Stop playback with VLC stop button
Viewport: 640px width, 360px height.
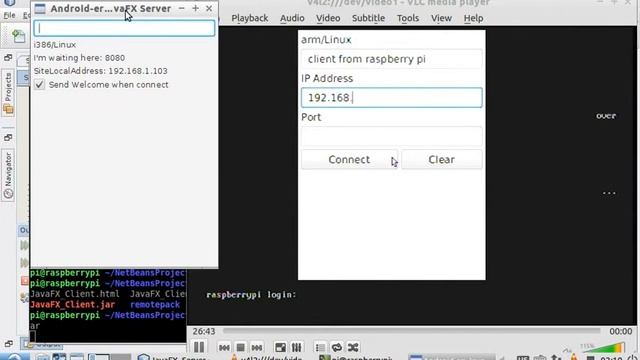pyautogui.click(x=240, y=347)
